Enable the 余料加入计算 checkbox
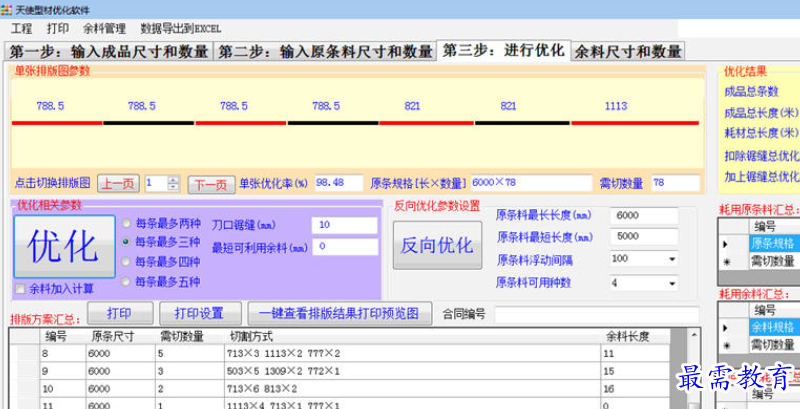 tap(20, 289)
